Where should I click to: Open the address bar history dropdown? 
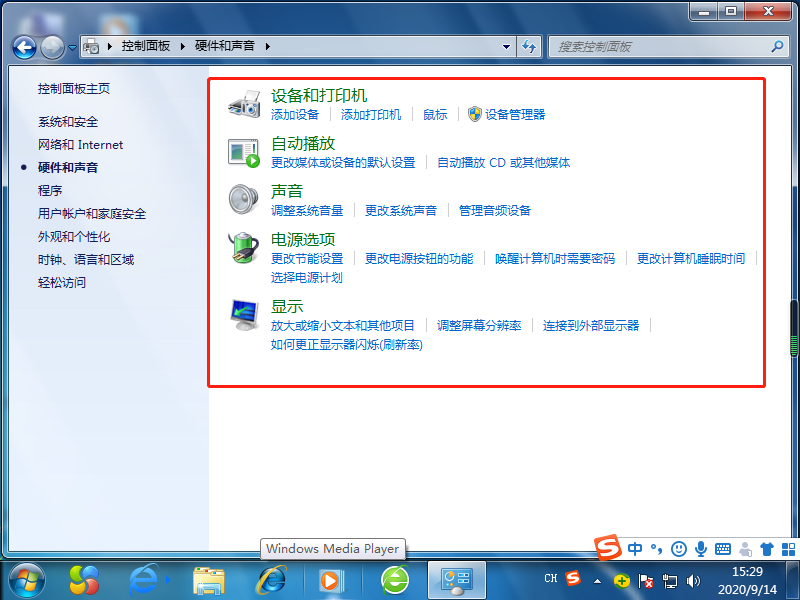pyautogui.click(x=507, y=47)
